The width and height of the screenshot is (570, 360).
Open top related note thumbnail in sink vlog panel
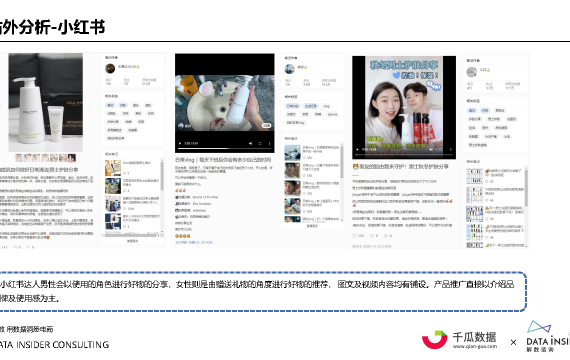point(292,153)
